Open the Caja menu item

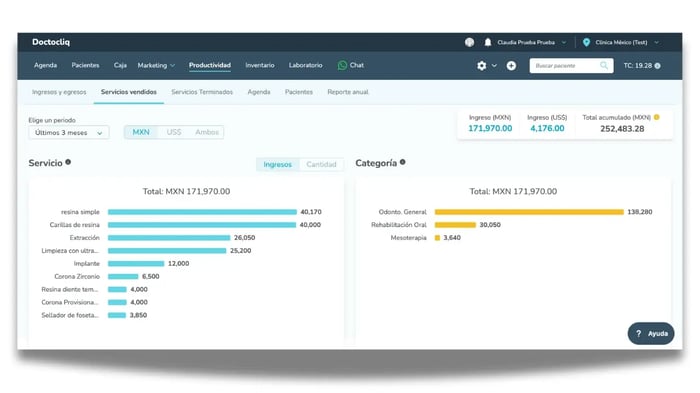[x=120, y=65]
